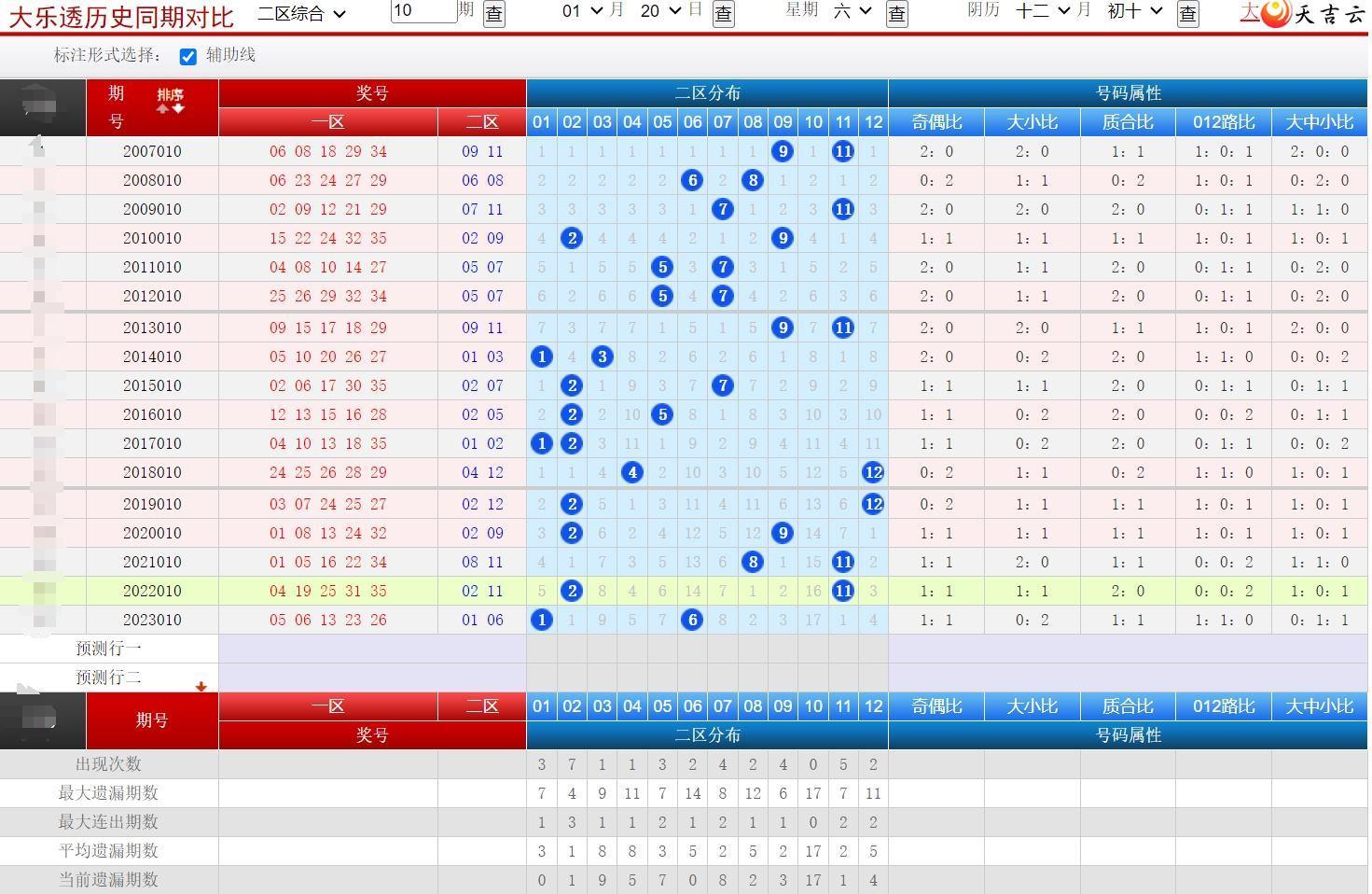
Task: Toggle the 辅助线 checkbox
Action: (188, 56)
